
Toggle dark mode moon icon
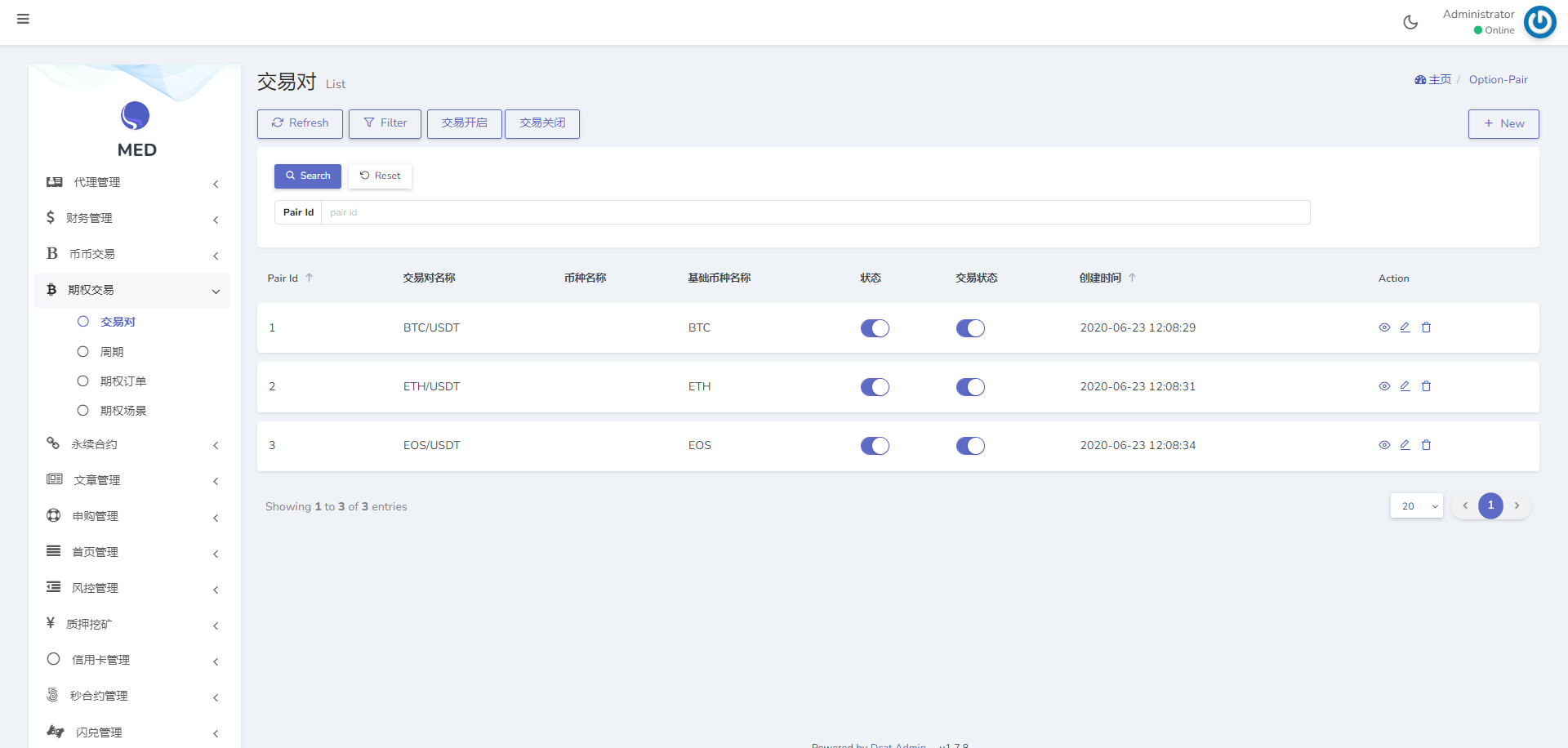(x=1410, y=22)
